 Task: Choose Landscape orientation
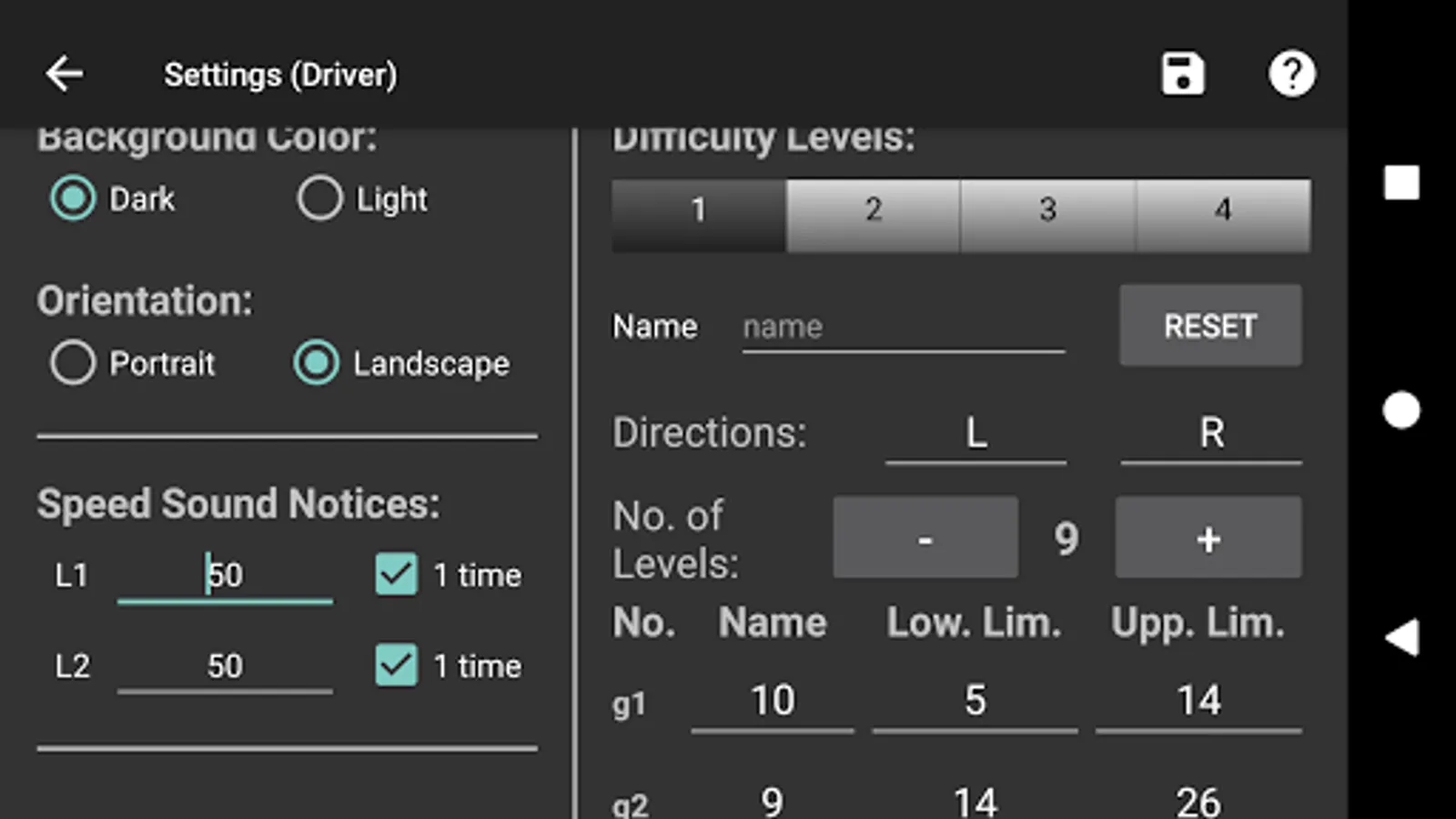317,363
